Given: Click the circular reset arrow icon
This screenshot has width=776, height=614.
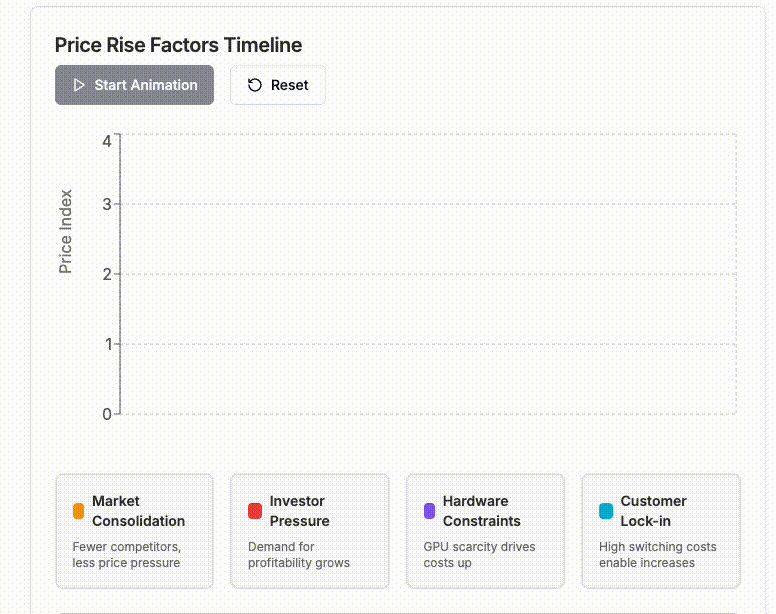Looking at the screenshot, I should pyautogui.click(x=254, y=85).
